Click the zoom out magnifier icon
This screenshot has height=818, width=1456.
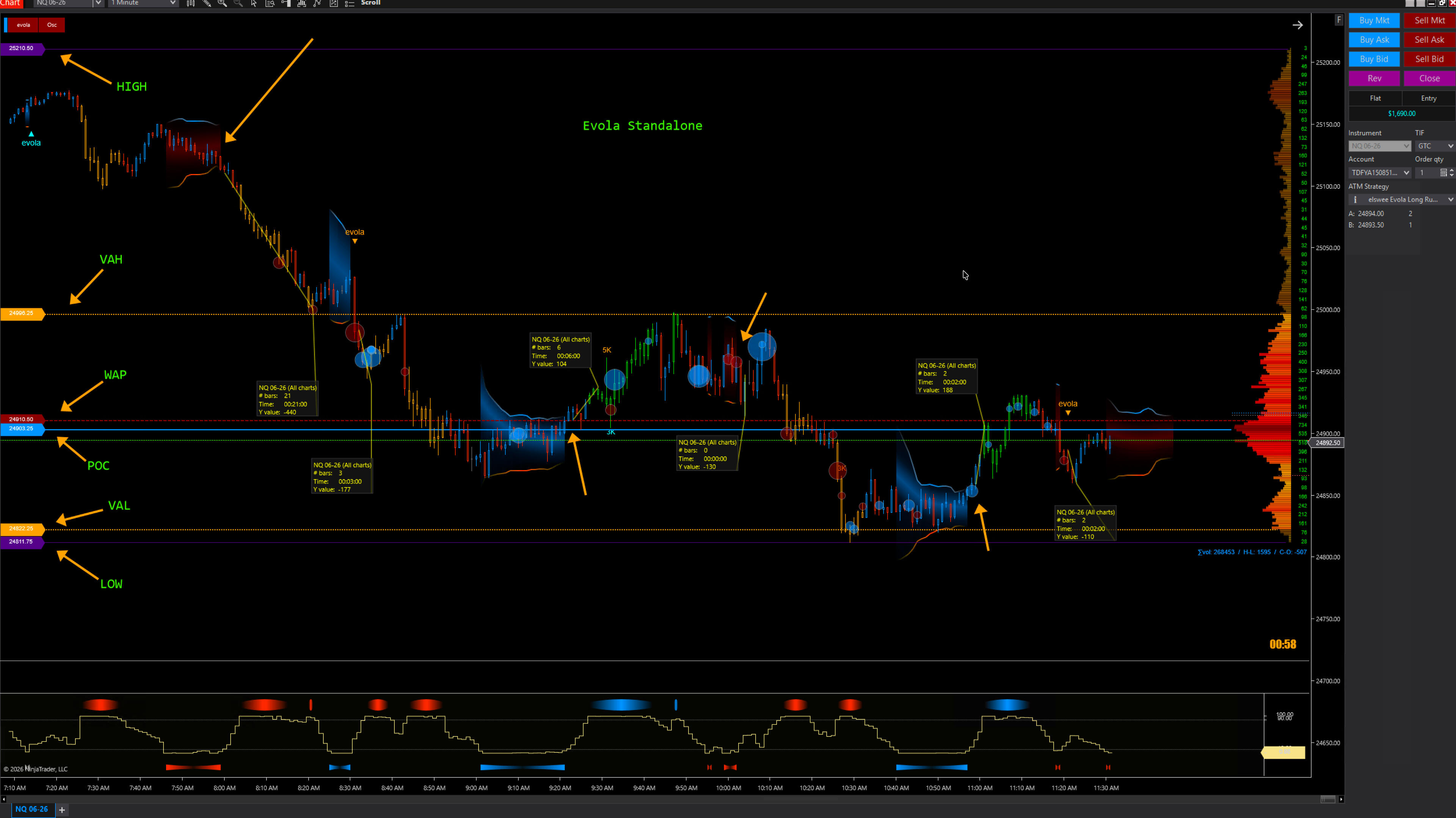238,3
